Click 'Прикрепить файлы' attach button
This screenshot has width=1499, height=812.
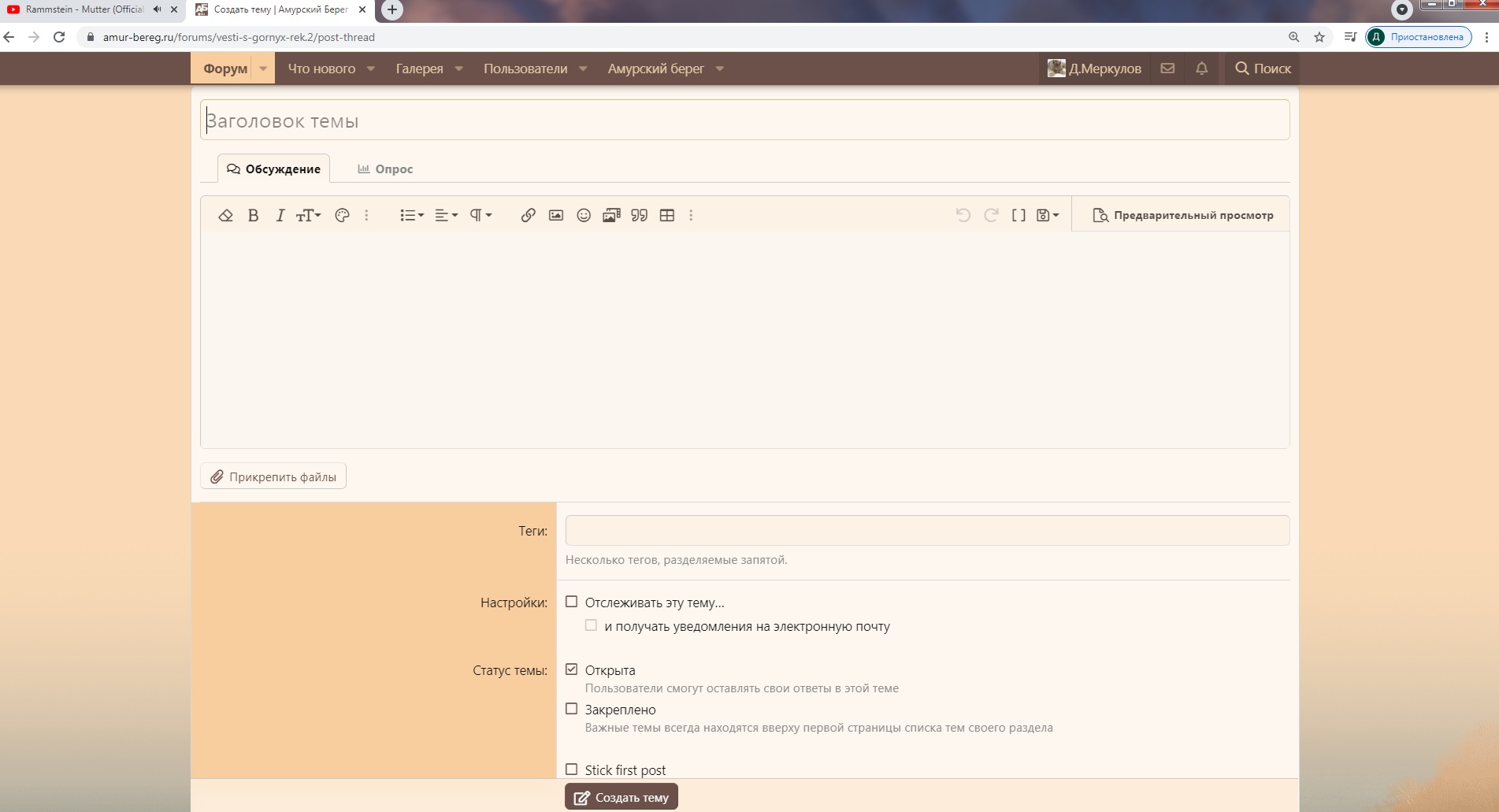[x=273, y=476]
